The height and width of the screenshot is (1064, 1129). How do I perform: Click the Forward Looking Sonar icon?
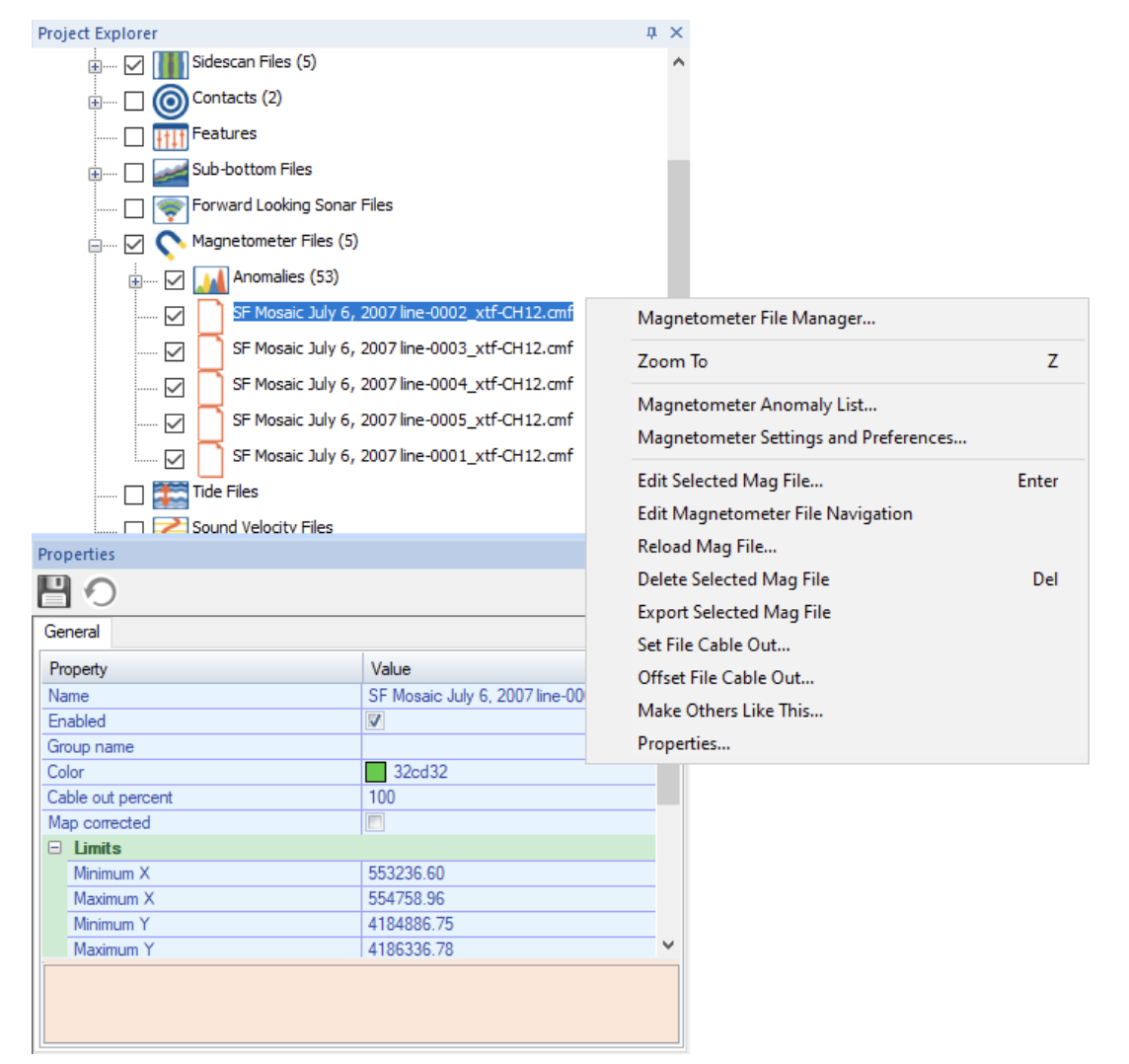(170, 208)
